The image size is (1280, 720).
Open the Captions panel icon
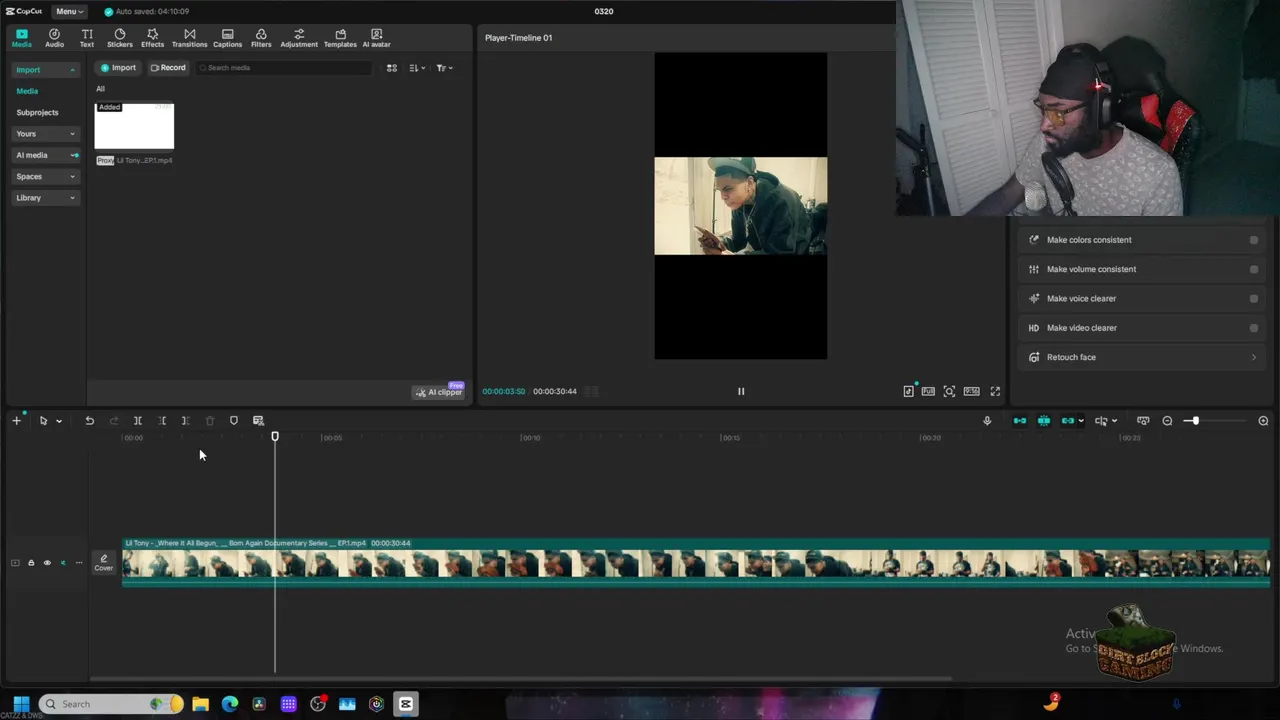click(x=227, y=38)
